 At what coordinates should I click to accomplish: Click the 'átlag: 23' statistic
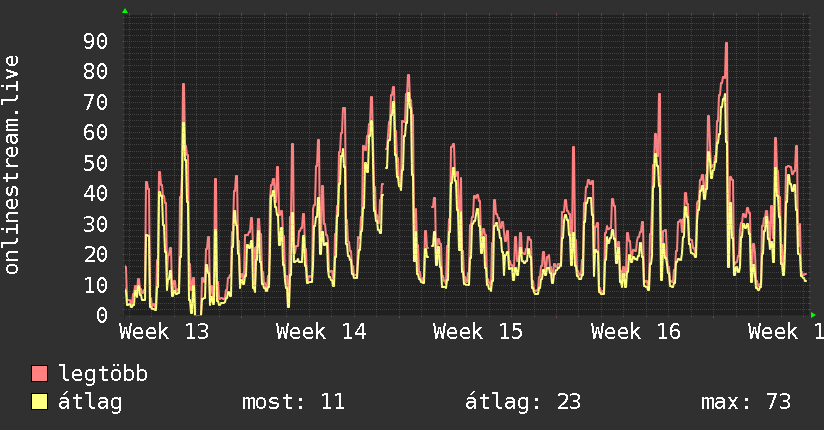pyautogui.click(x=523, y=402)
